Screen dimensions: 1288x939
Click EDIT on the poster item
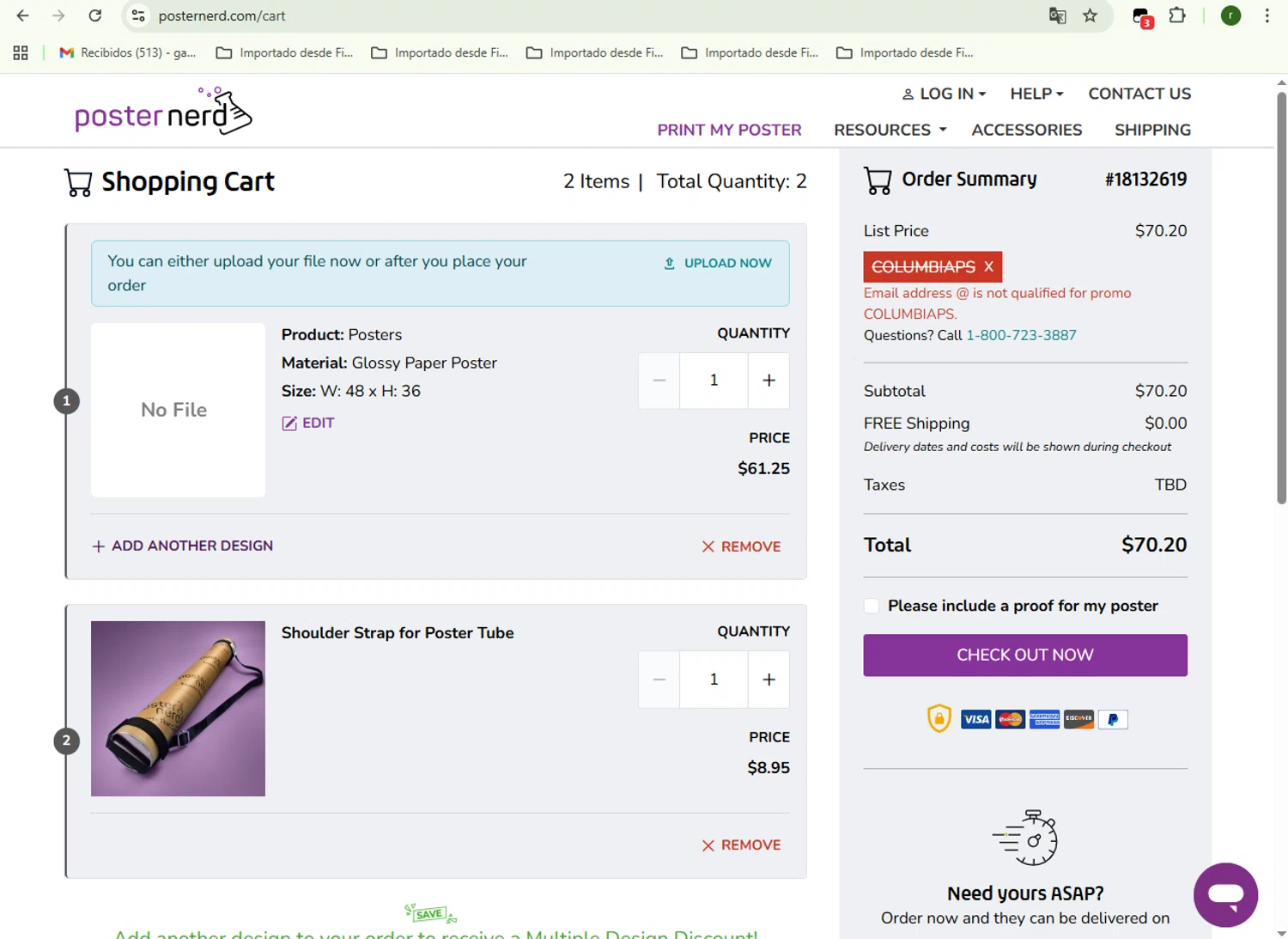[308, 423]
